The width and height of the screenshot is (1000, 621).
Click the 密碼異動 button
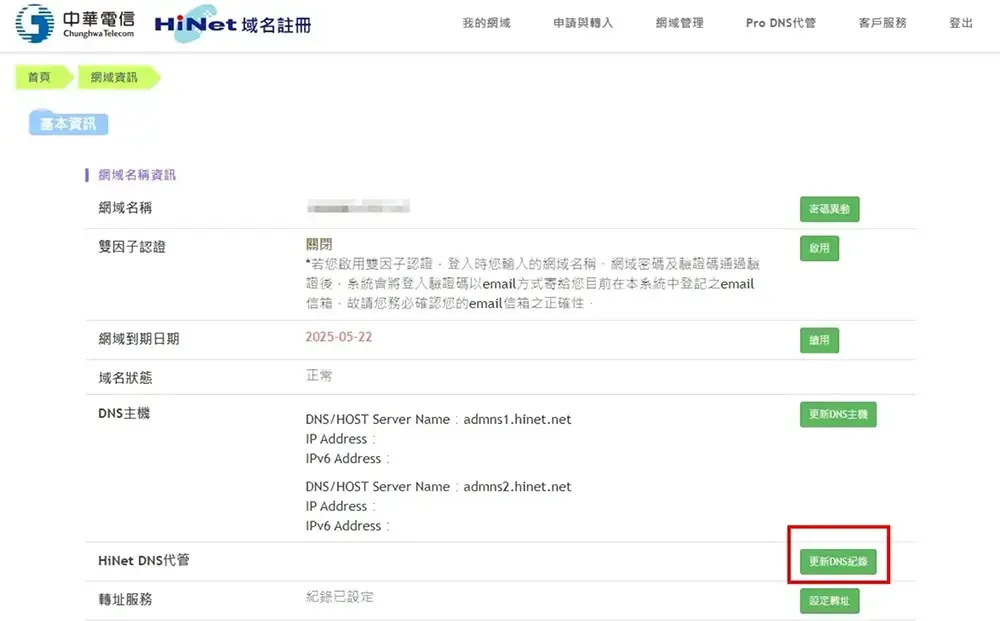pyautogui.click(x=830, y=209)
